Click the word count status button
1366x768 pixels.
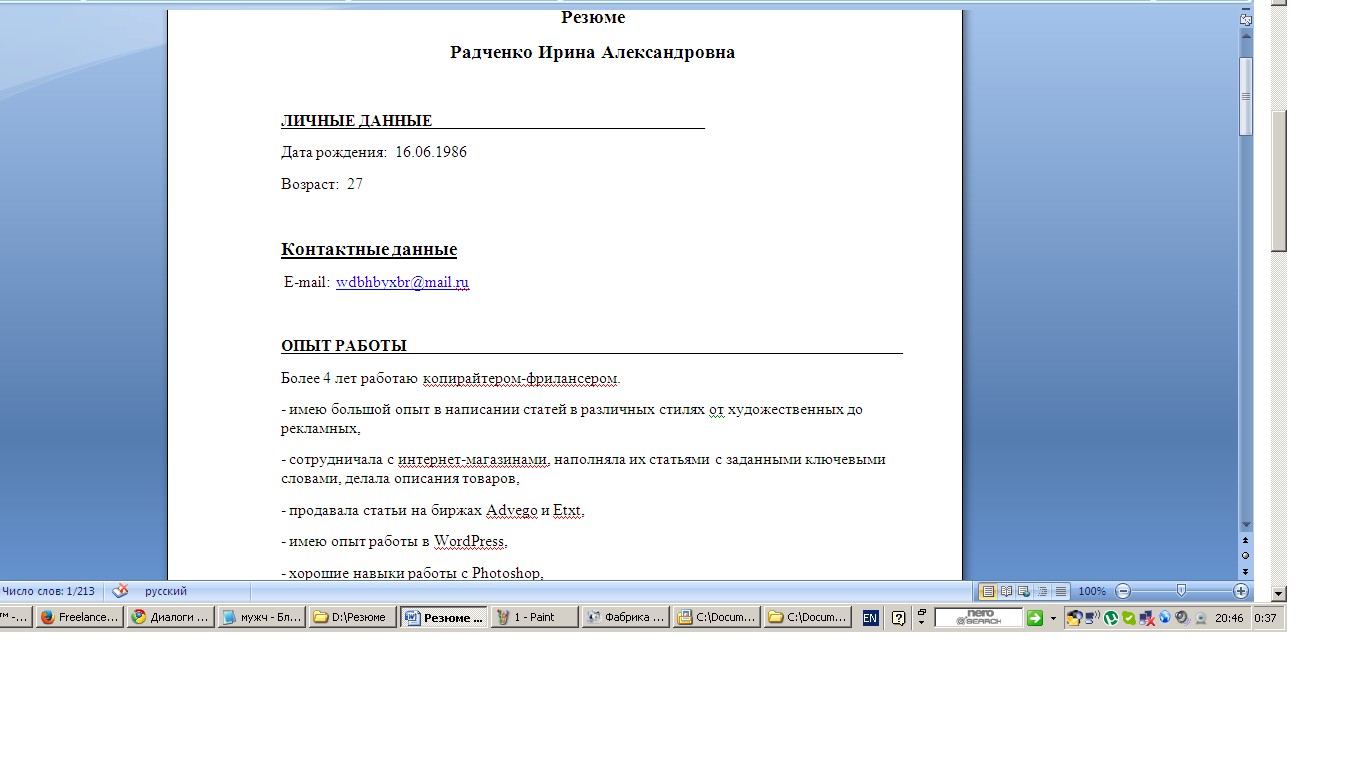coord(49,591)
